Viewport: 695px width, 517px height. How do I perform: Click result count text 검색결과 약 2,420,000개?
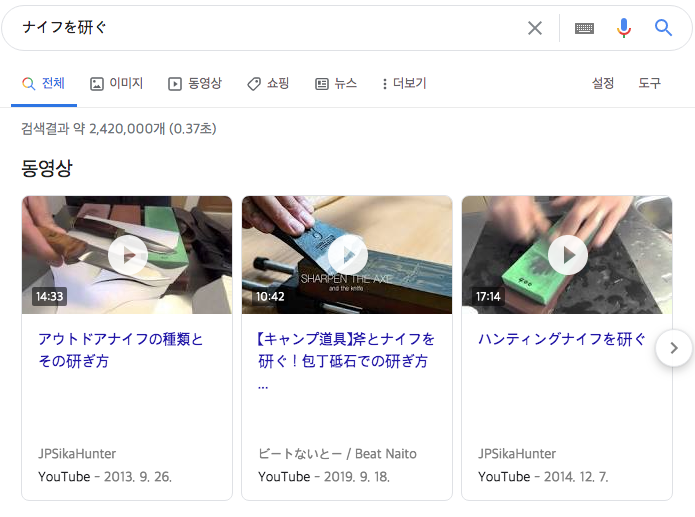pos(119,129)
